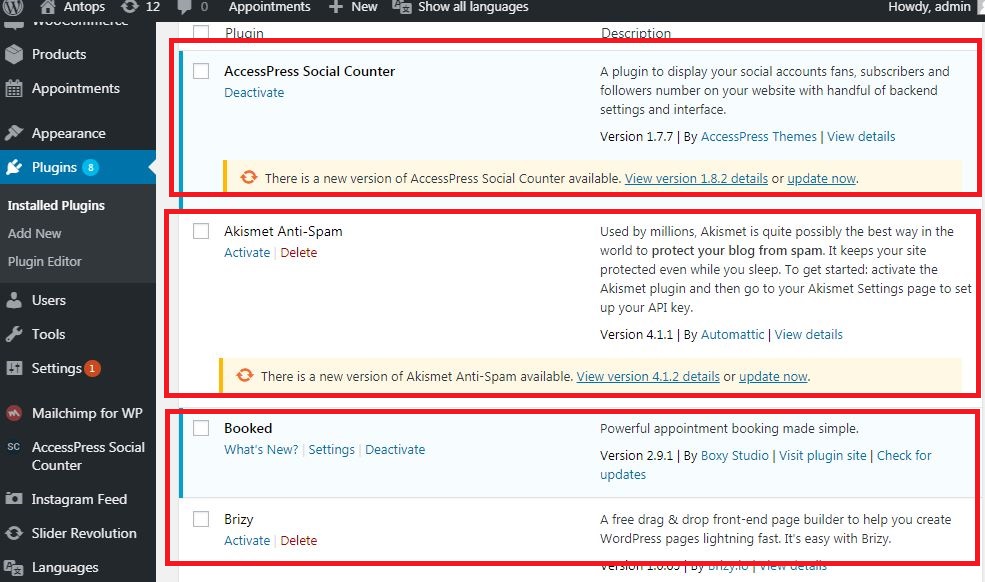Screen dimensions: 985x582
Task: Click the updates refresh icon showing 12
Action: (x=129, y=7)
